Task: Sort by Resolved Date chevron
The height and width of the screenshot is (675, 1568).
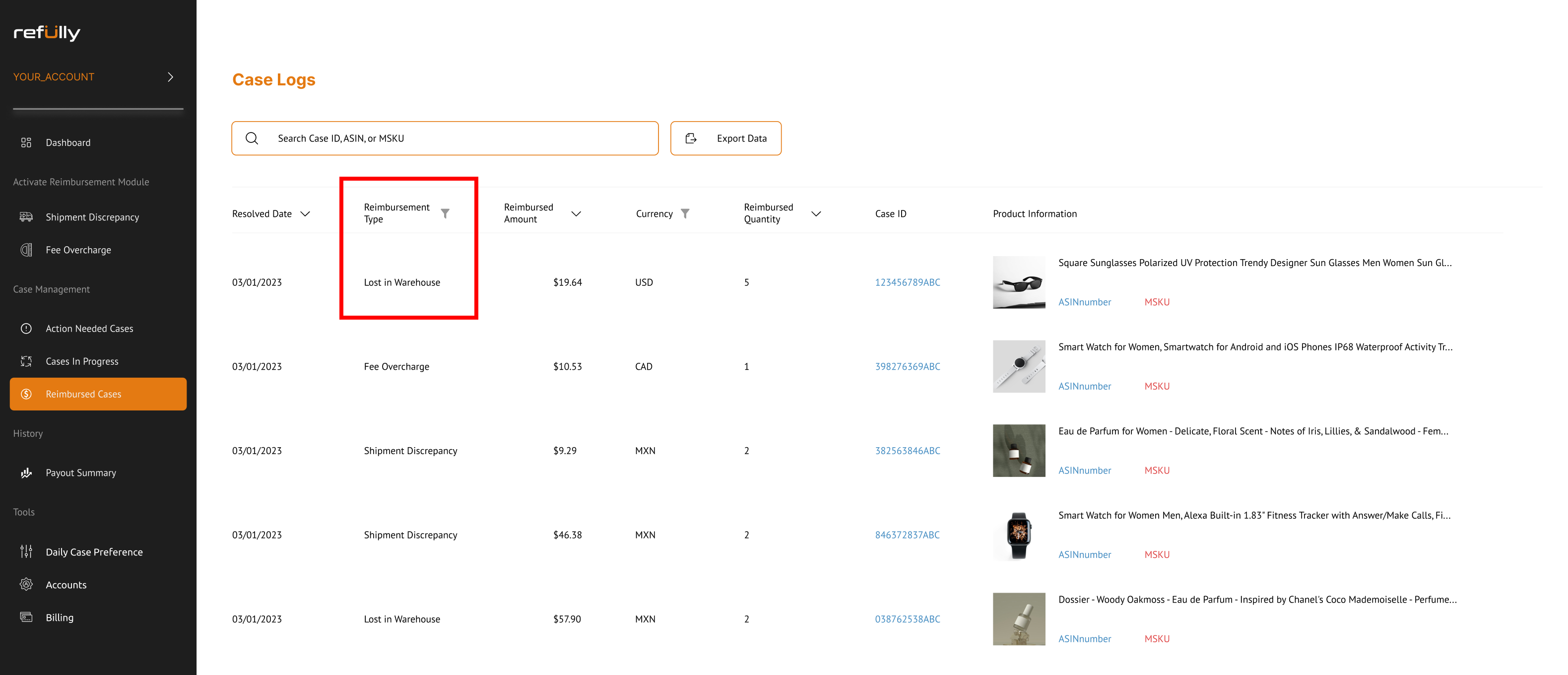Action: pyautogui.click(x=306, y=214)
